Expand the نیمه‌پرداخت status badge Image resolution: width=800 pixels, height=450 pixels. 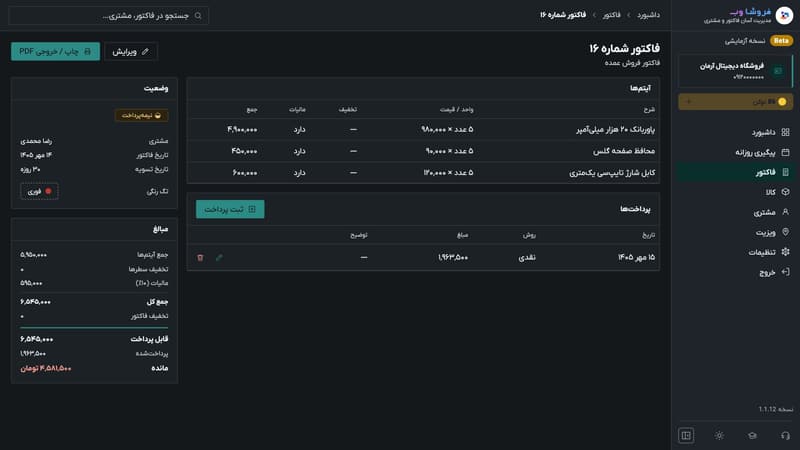pos(141,115)
